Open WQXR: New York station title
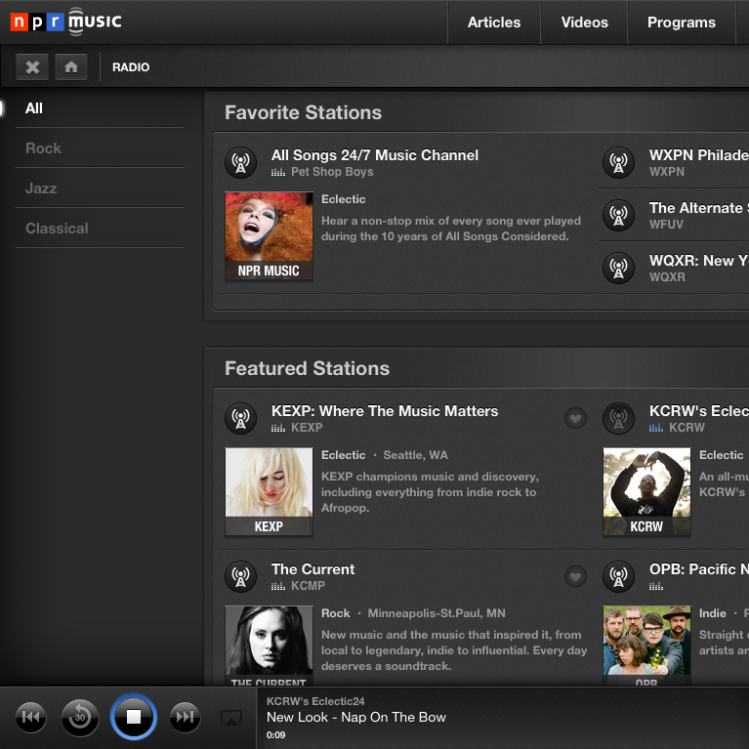The height and width of the screenshot is (749, 749). 698,260
